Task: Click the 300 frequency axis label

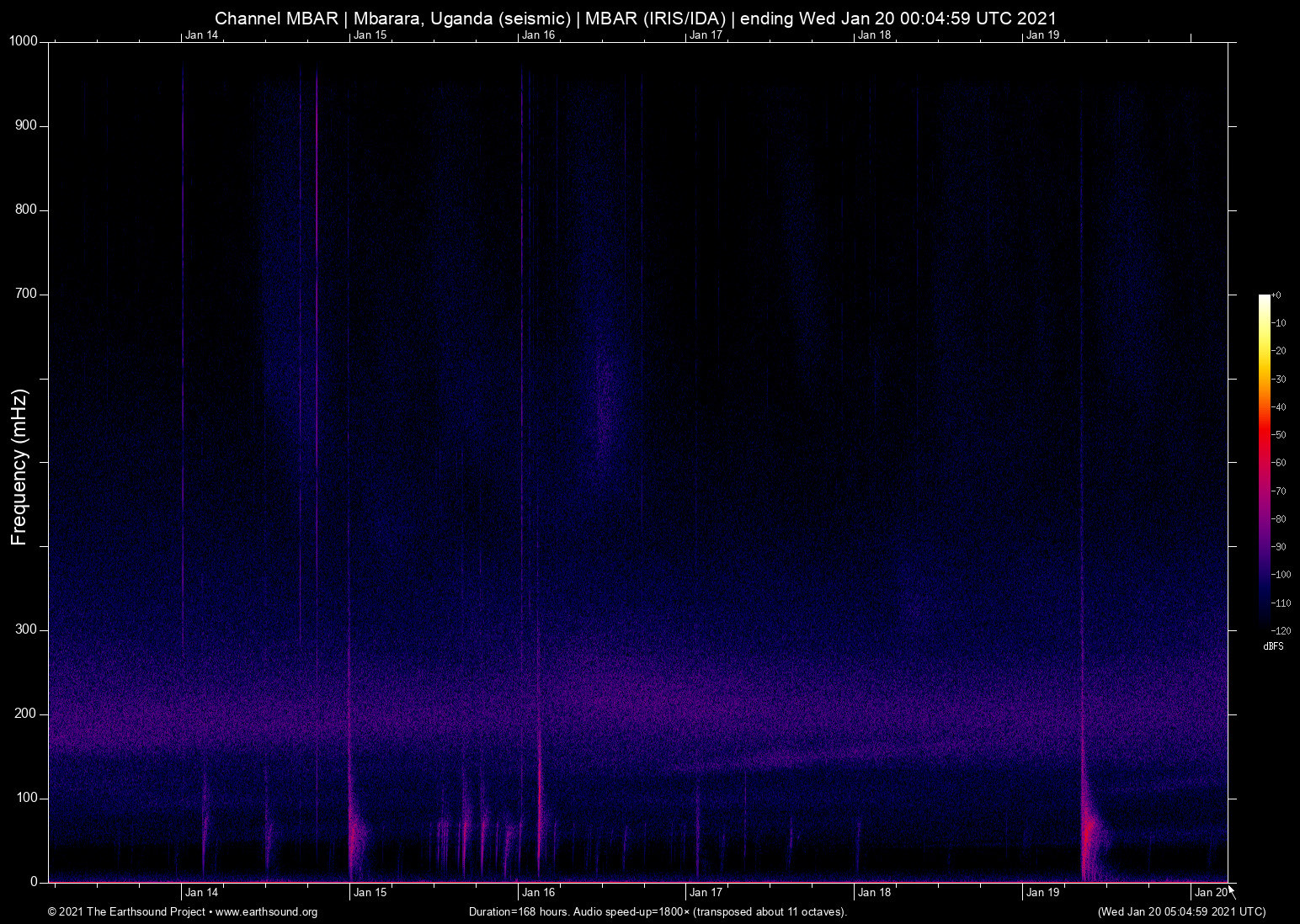Action: point(24,629)
